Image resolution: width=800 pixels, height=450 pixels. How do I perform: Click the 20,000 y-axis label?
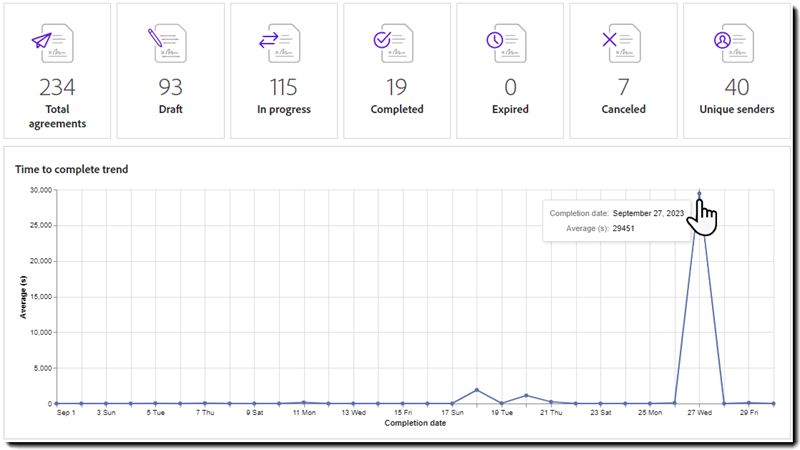(41, 261)
